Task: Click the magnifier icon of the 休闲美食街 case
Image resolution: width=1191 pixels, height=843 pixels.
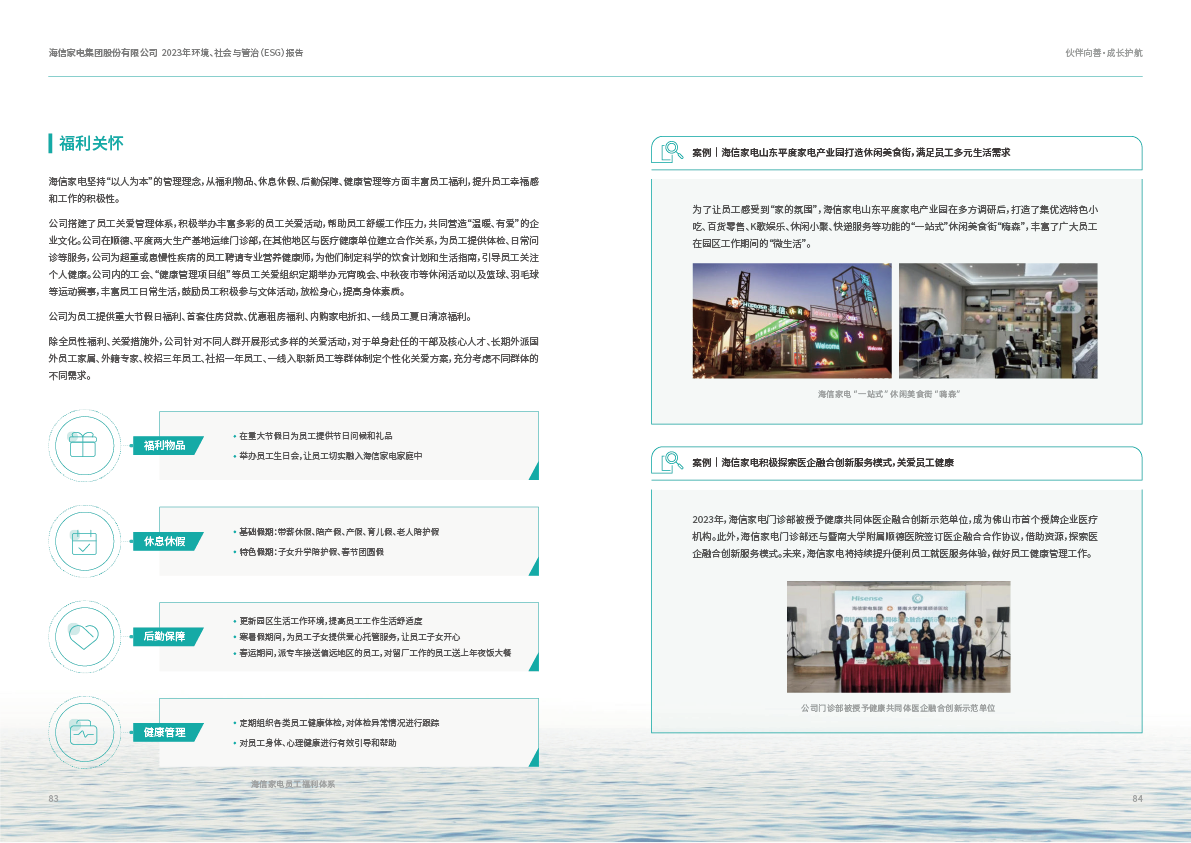Action: [668, 152]
